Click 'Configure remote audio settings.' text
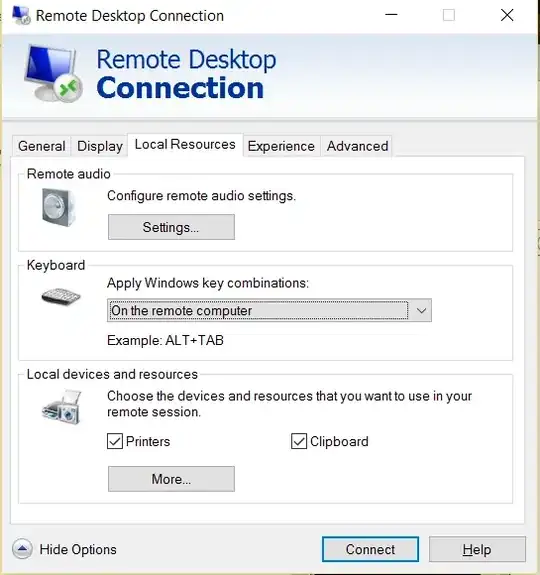The height and width of the screenshot is (575, 540). tap(201, 196)
